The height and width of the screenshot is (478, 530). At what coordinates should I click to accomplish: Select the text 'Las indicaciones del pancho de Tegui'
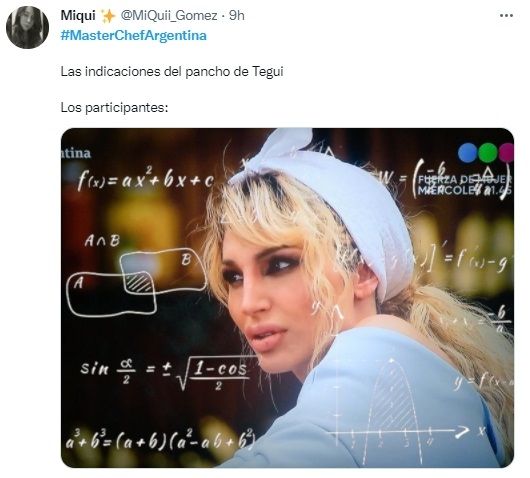pos(172,72)
